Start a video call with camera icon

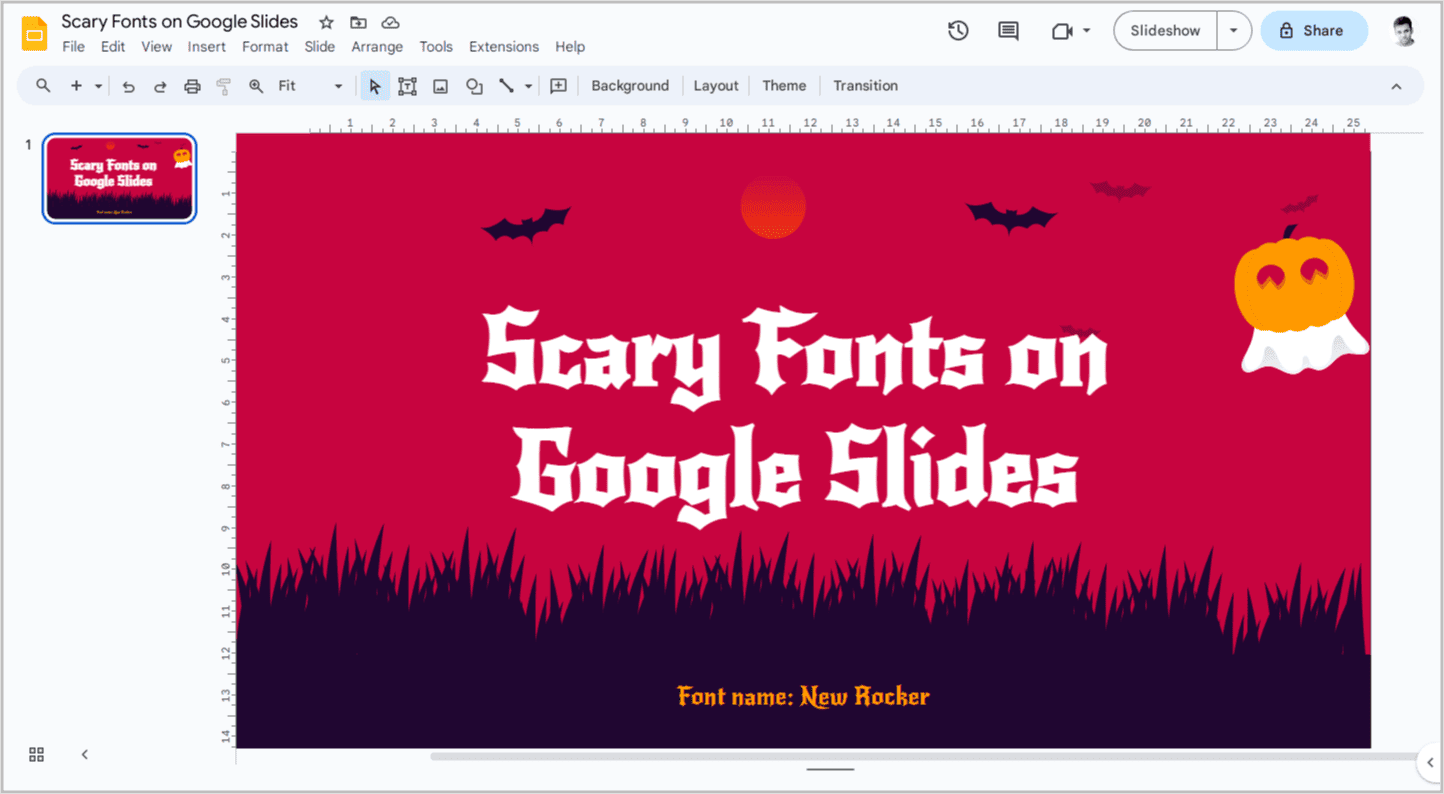tap(1062, 31)
